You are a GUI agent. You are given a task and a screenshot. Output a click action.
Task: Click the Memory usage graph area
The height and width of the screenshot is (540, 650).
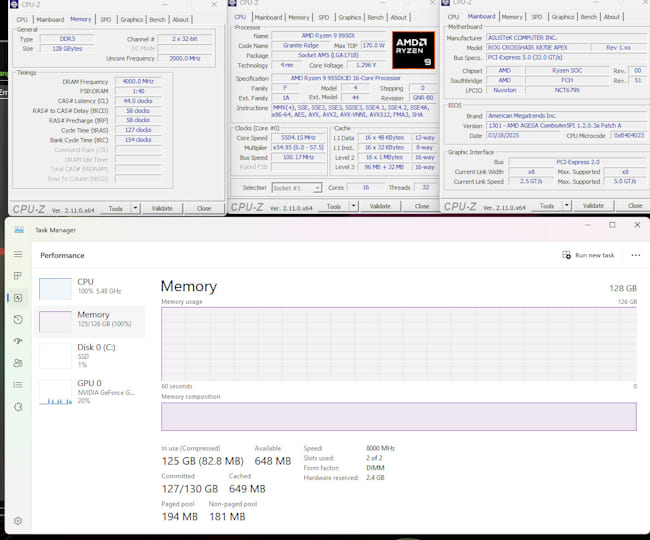point(399,344)
